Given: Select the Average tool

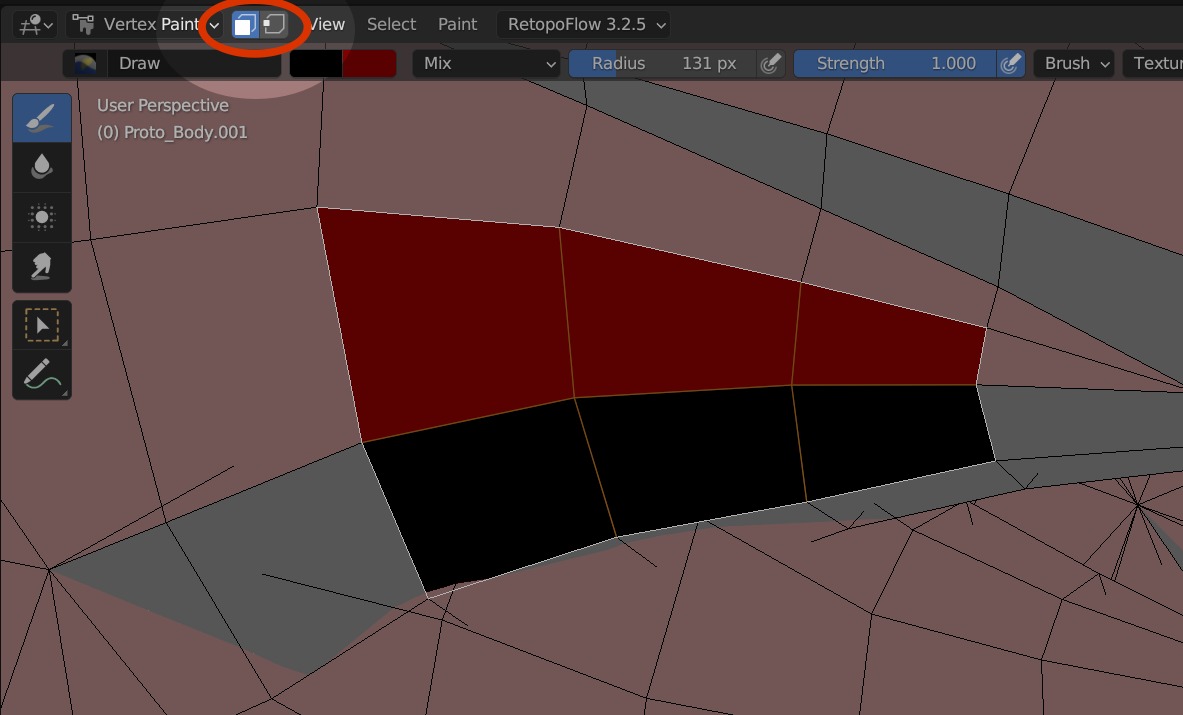Looking at the screenshot, I should pos(41,217).
